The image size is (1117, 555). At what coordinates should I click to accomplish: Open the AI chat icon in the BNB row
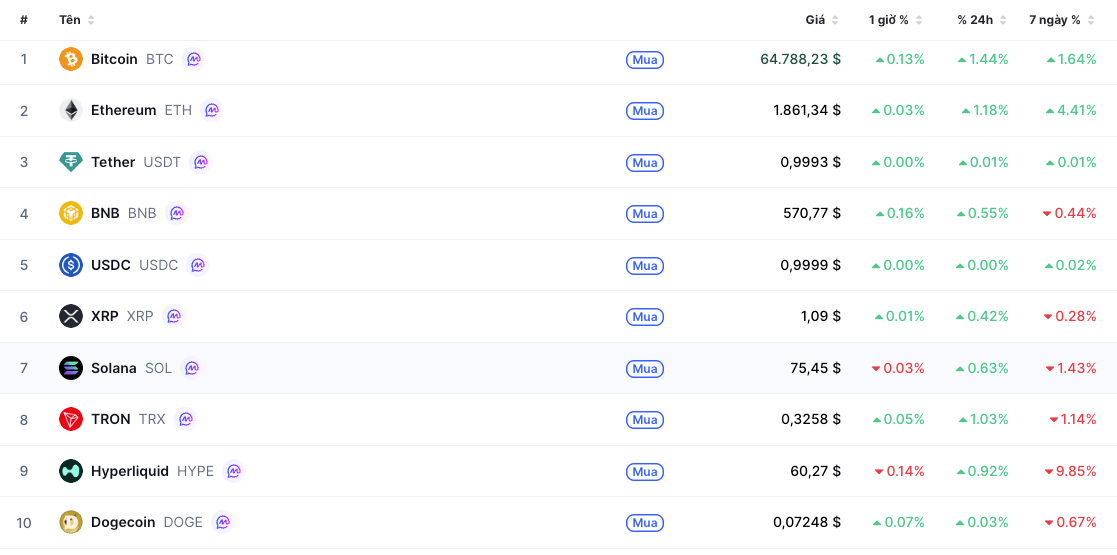pos(176,213)
